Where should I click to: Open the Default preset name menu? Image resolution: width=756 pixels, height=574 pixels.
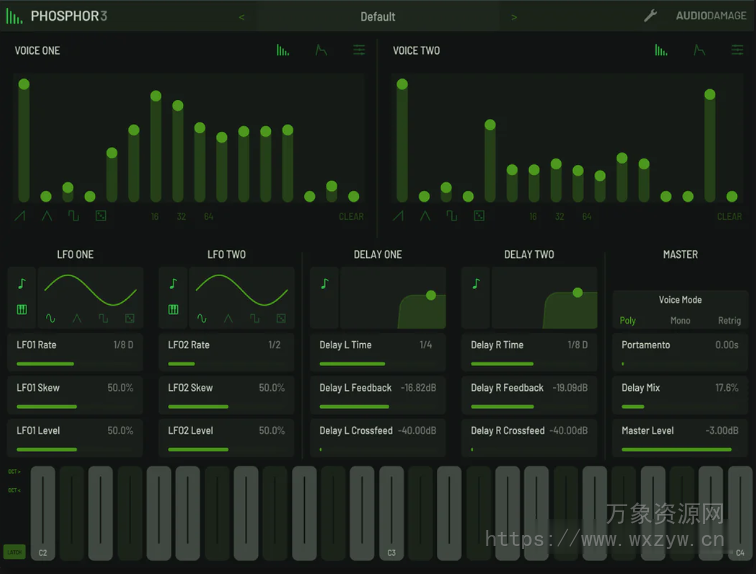tap(378, 17)
